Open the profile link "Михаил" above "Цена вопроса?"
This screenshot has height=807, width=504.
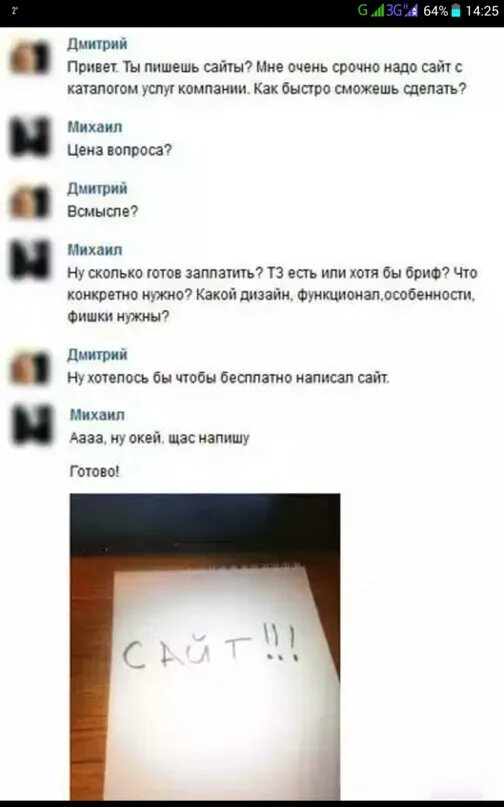coord(95,127)
